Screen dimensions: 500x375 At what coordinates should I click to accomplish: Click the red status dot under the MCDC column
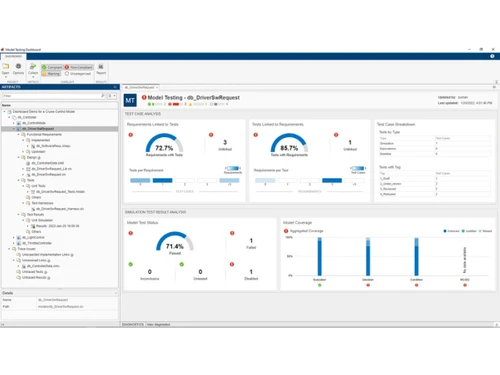click(465, 285)
